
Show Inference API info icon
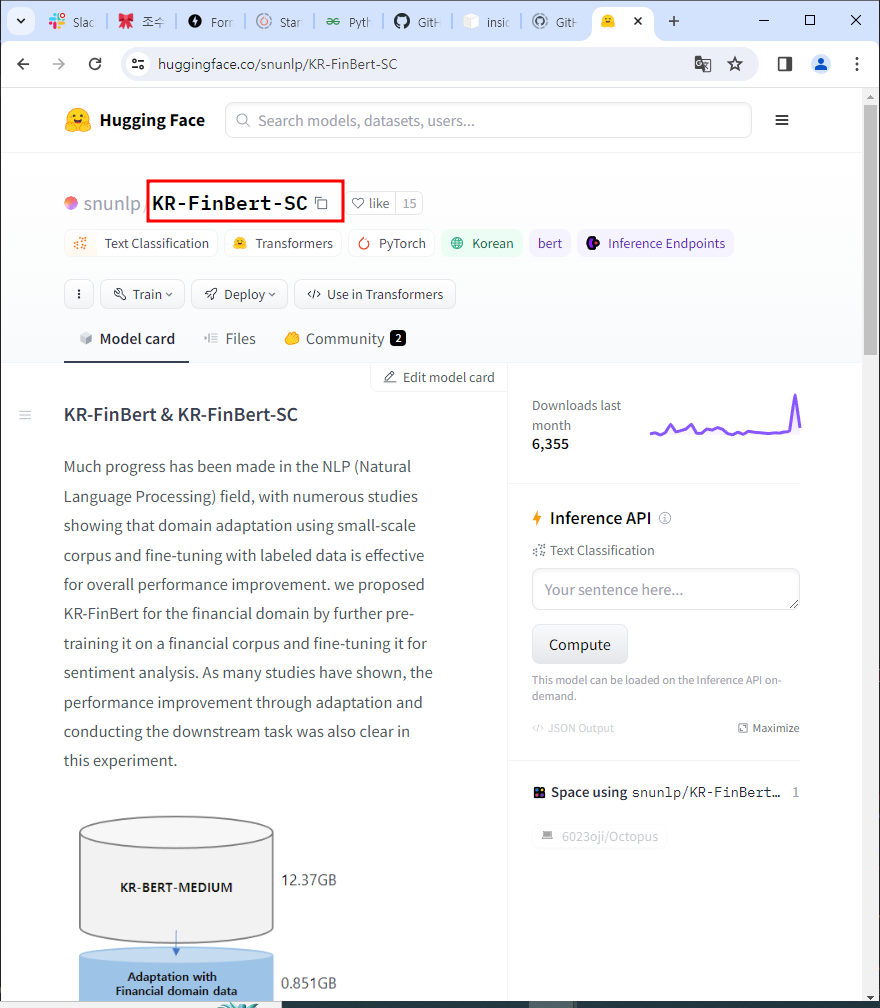click(x=665, y=518)
